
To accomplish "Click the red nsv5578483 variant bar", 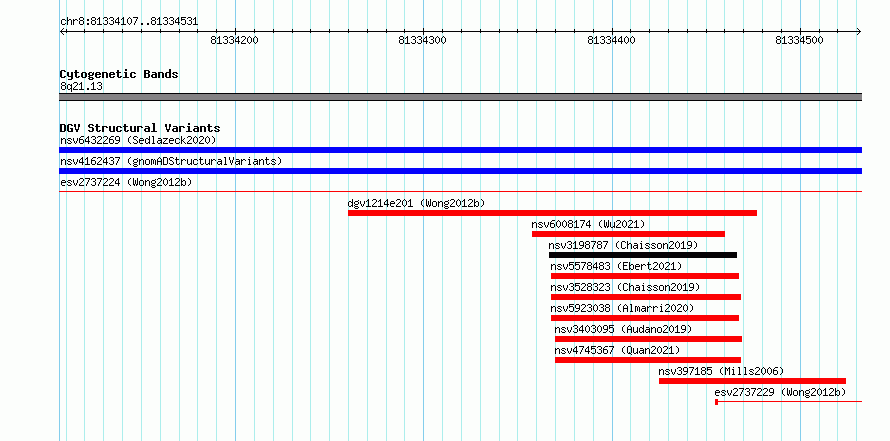I will [x=645, y=276].
